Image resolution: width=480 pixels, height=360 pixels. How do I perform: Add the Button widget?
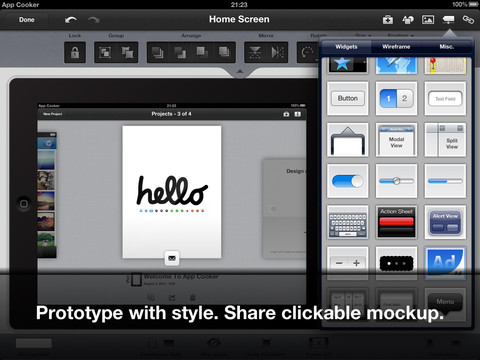point(348,98)
